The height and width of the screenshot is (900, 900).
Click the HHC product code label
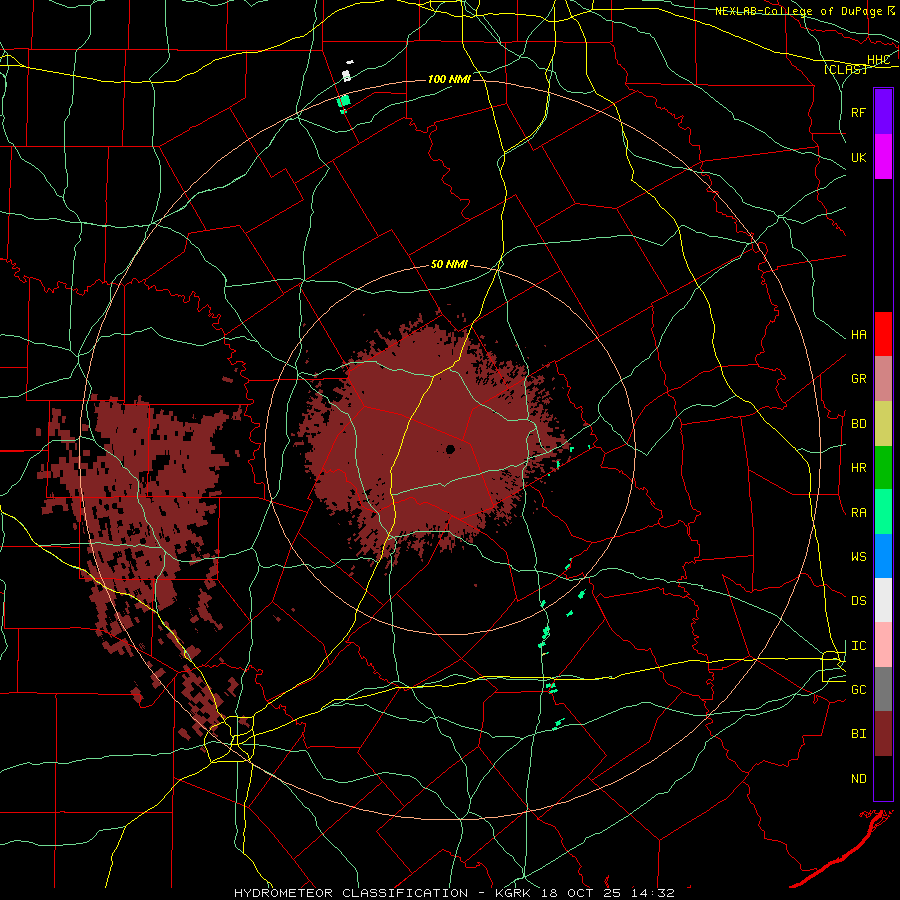(x=878, y=60)
